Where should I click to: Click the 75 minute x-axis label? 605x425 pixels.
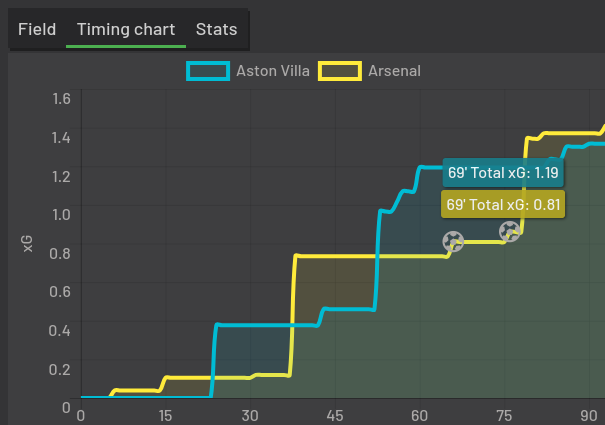click(503, 415)
